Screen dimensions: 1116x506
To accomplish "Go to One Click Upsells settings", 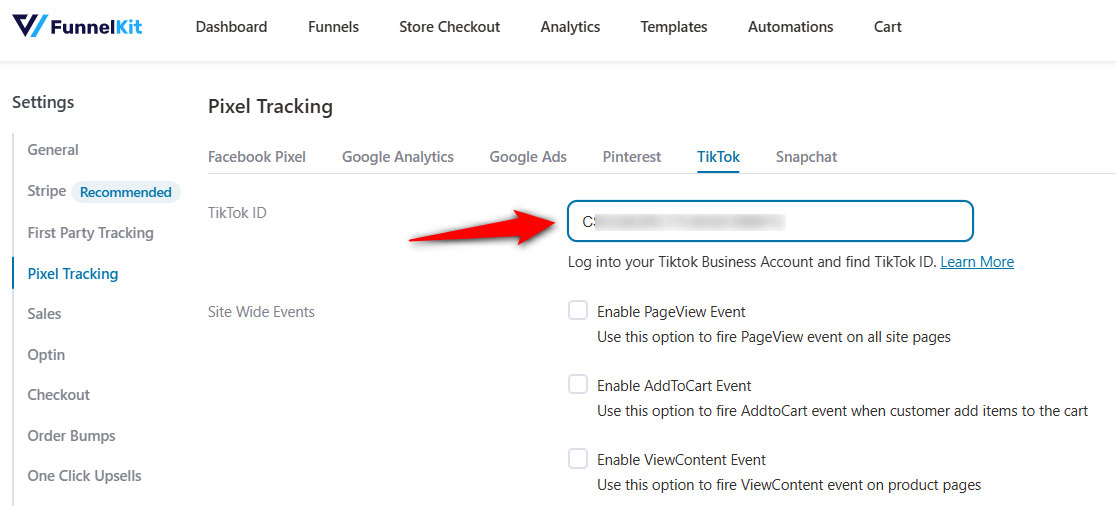I will tap(85, 476).
